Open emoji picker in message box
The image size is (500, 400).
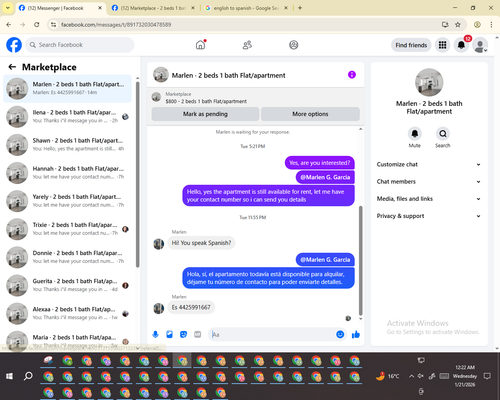[340, 334]
